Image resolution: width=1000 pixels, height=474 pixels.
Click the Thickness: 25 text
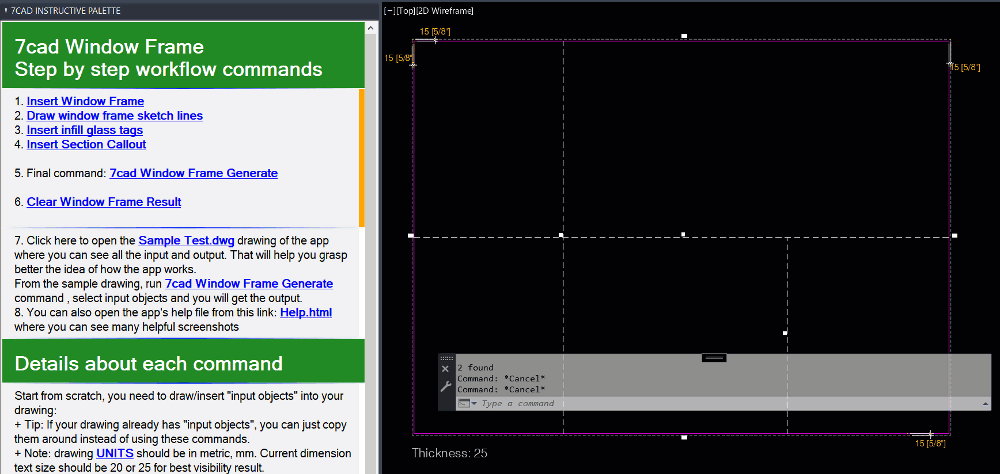(450, 453)
